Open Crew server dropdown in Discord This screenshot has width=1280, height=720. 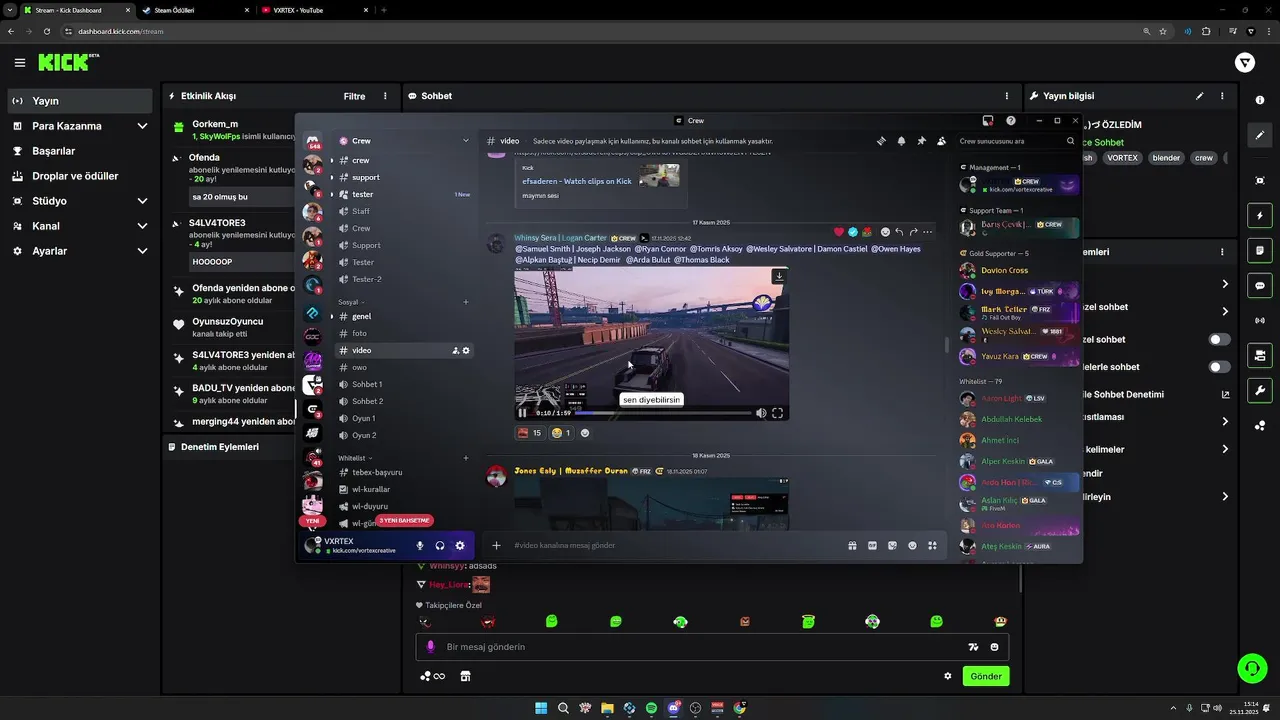click(x=465, y=141)
